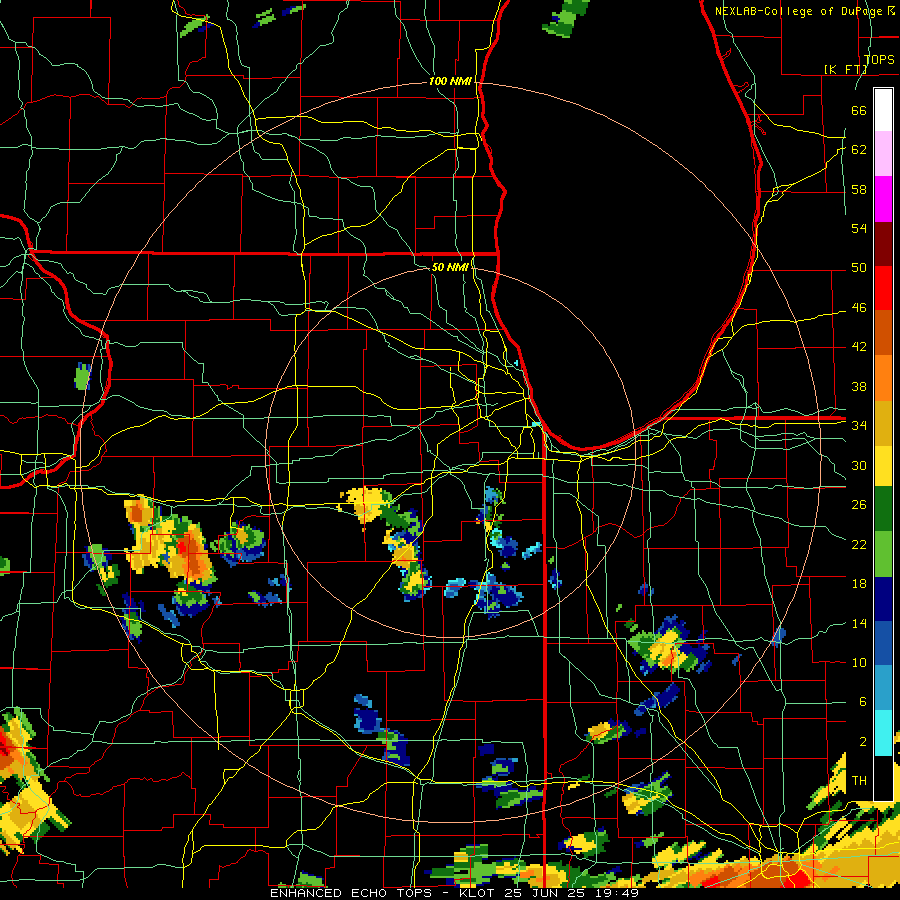
Task: Select the "10" legend value
Action: [859, 662]
